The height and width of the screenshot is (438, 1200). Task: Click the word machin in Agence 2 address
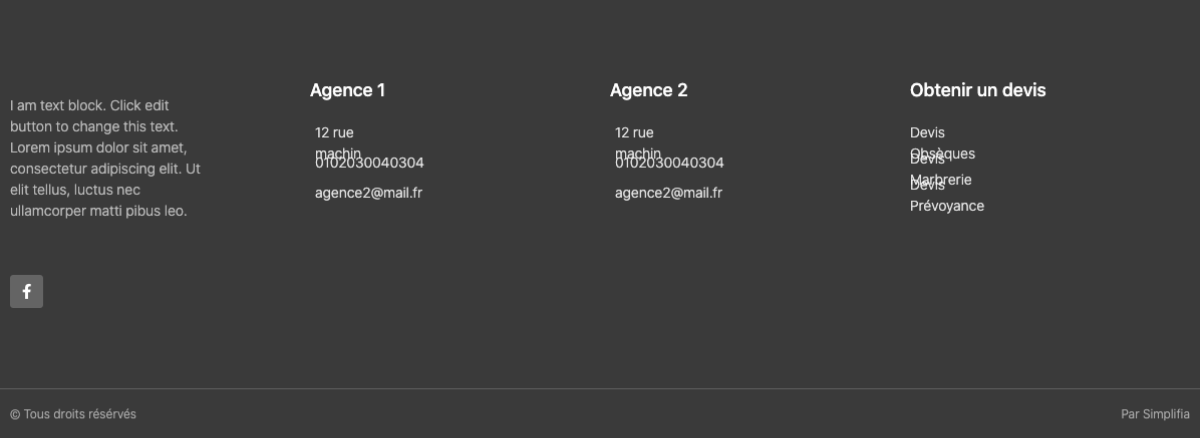(638, 153)
